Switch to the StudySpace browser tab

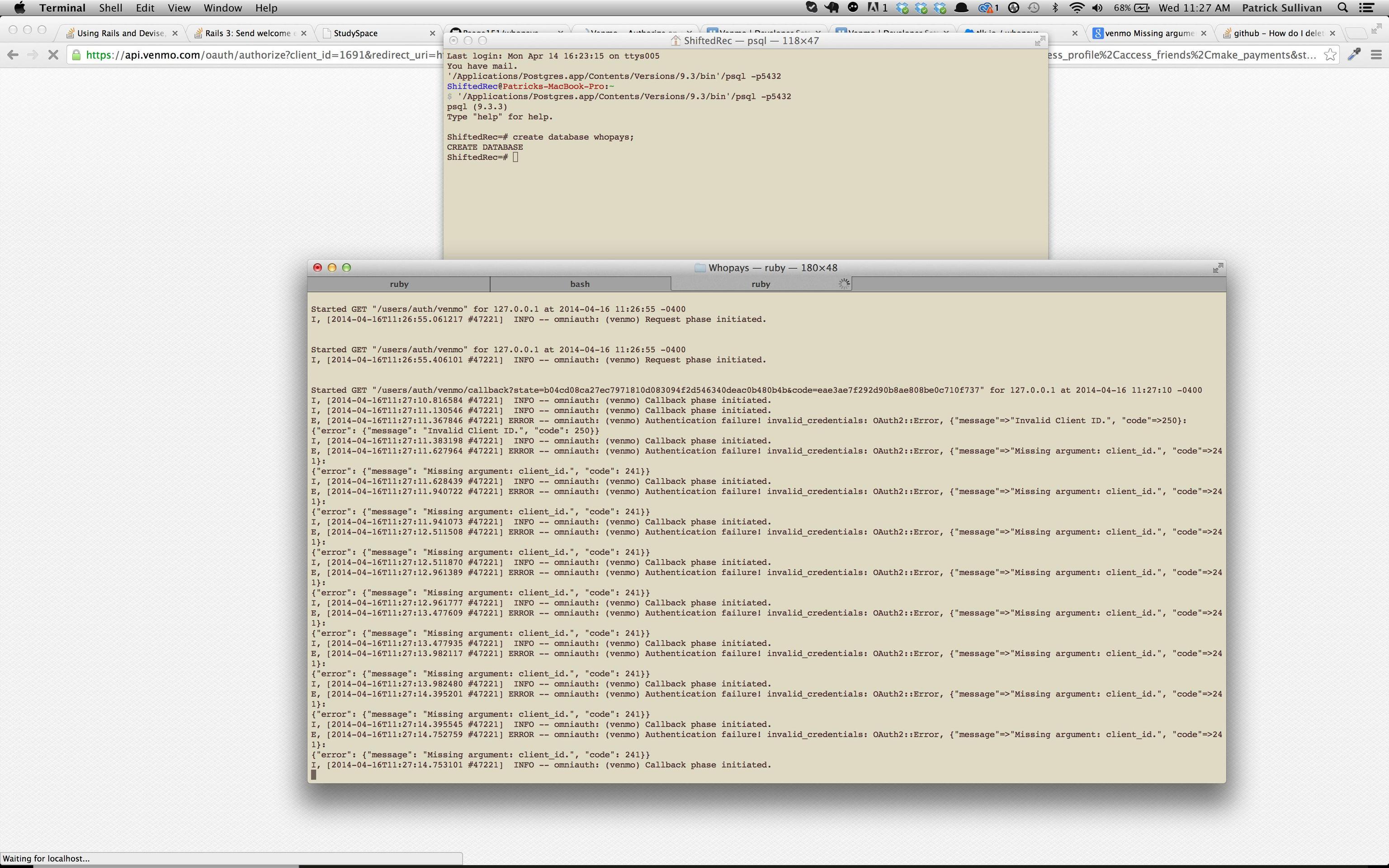pos(356,33)
